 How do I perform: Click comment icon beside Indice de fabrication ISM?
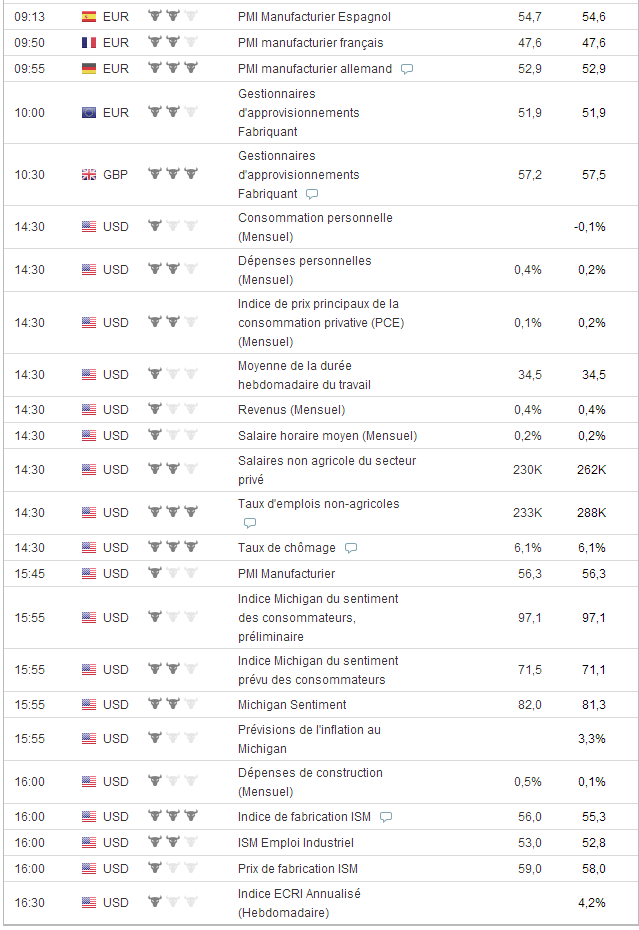tap(386, 817)
